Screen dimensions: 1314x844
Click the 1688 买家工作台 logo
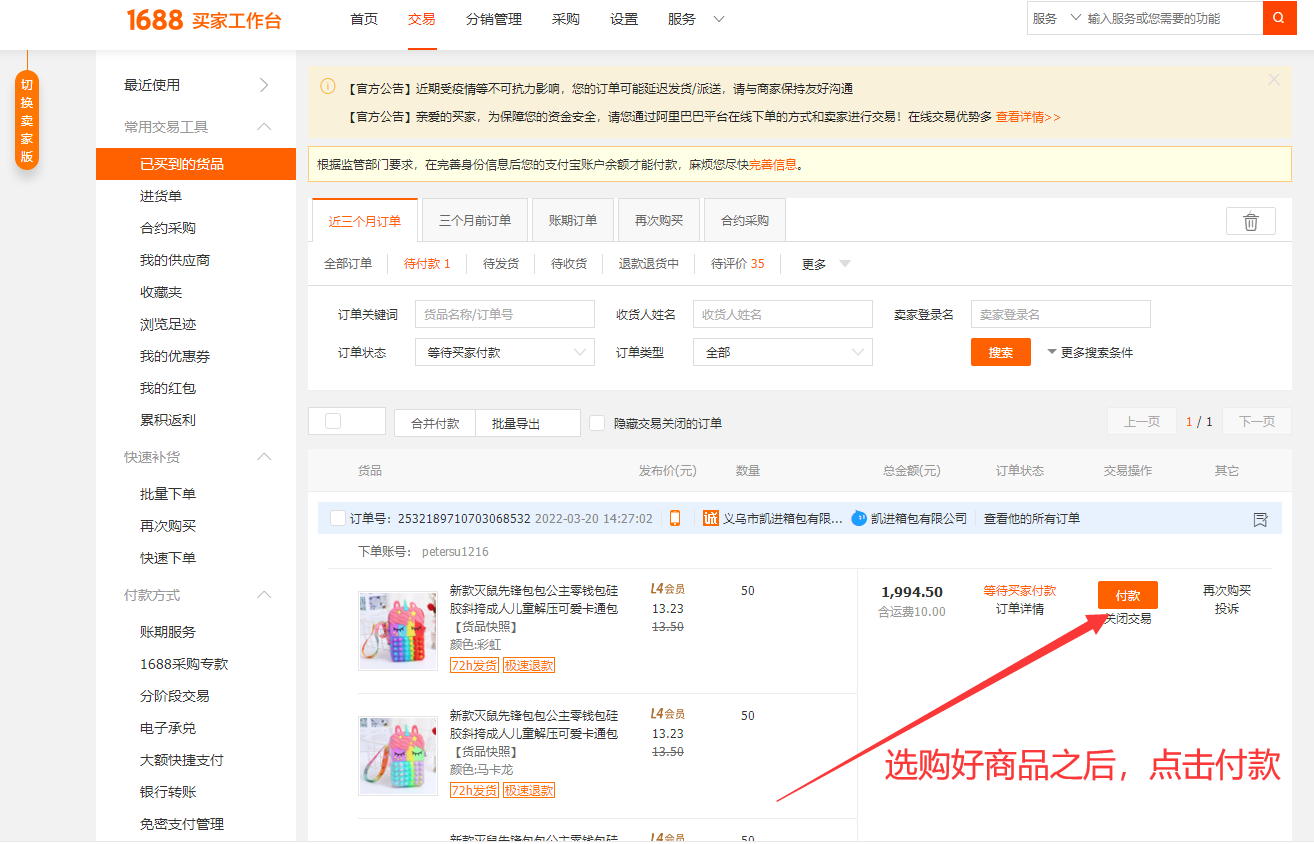204,20
